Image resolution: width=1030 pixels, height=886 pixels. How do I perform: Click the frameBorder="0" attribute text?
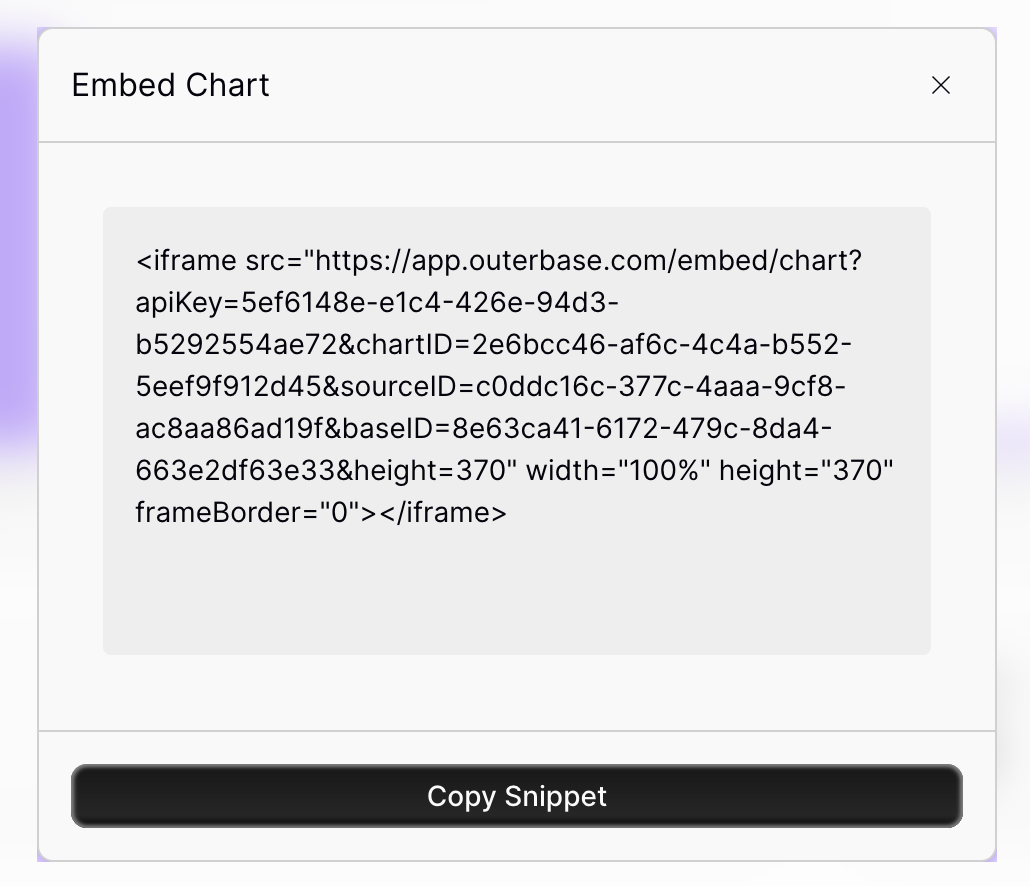(248, 512)
